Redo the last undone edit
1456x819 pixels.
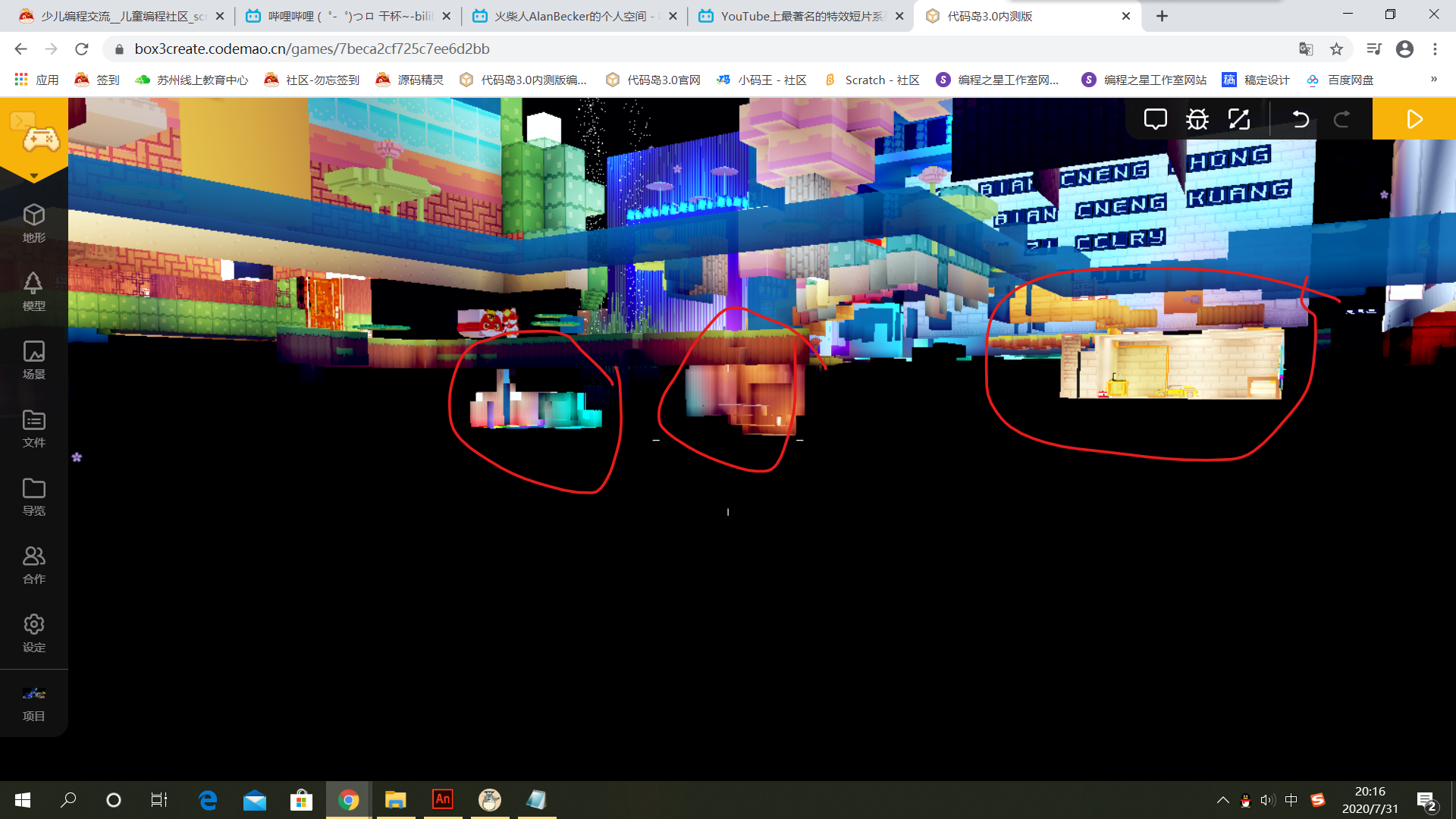point(1341,119)
